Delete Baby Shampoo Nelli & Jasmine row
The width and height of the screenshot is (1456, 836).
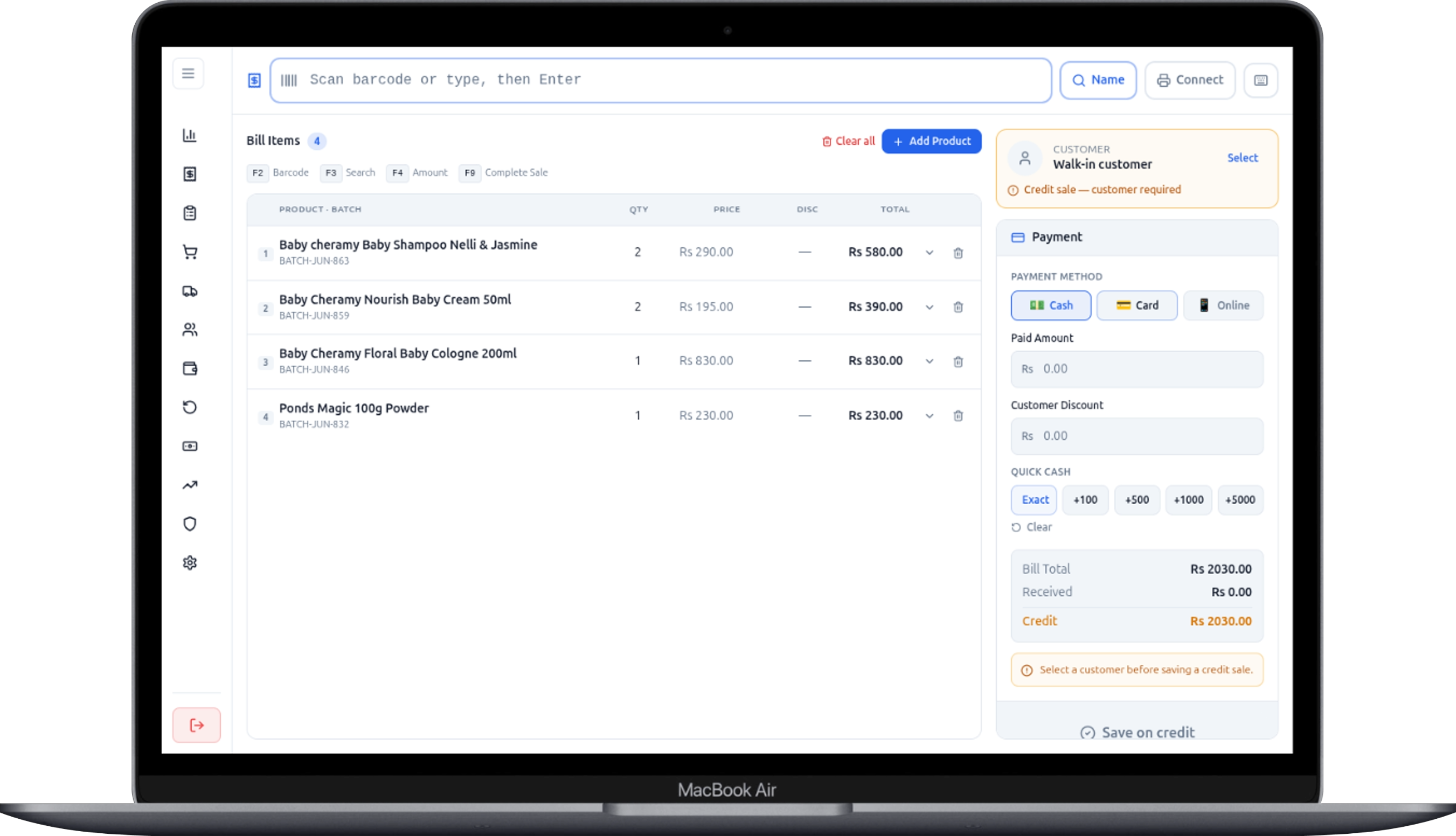pos(958,253)
